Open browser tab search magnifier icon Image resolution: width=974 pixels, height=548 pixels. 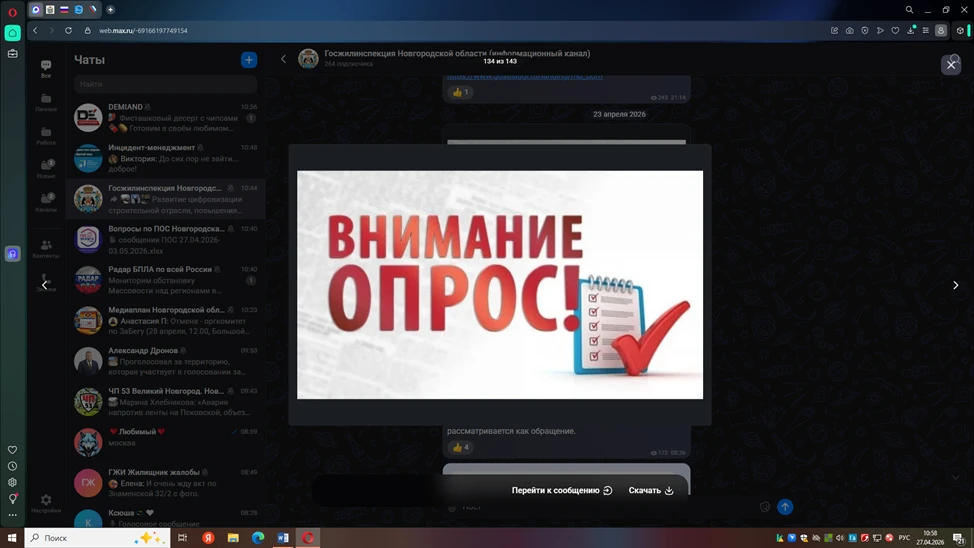[909, 9]
